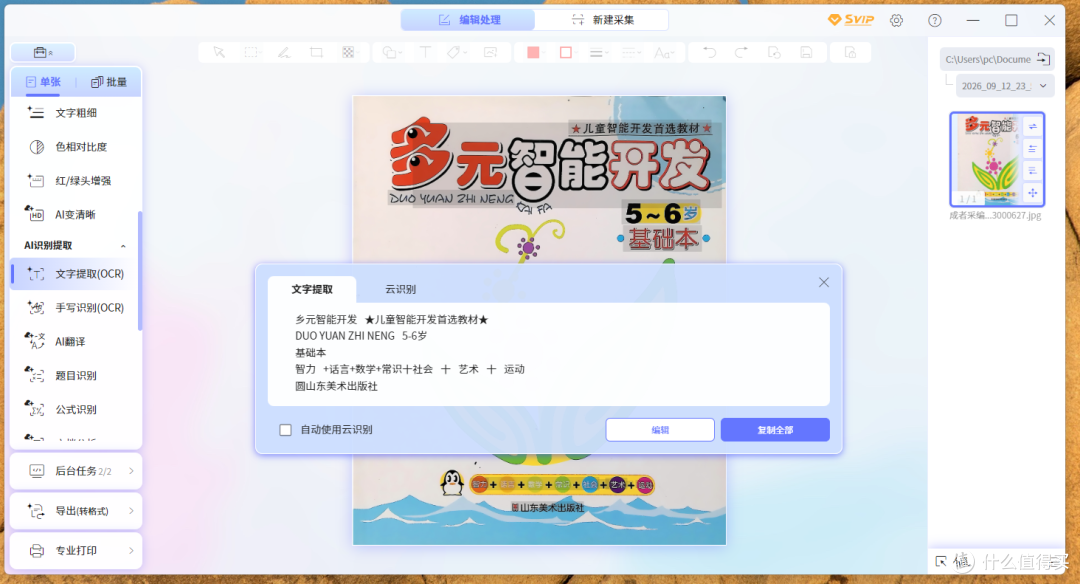Screen dimensions: 1080x584
Task: Enable 自动使用云识别 checkbox
Action: [x=285, y=430]
